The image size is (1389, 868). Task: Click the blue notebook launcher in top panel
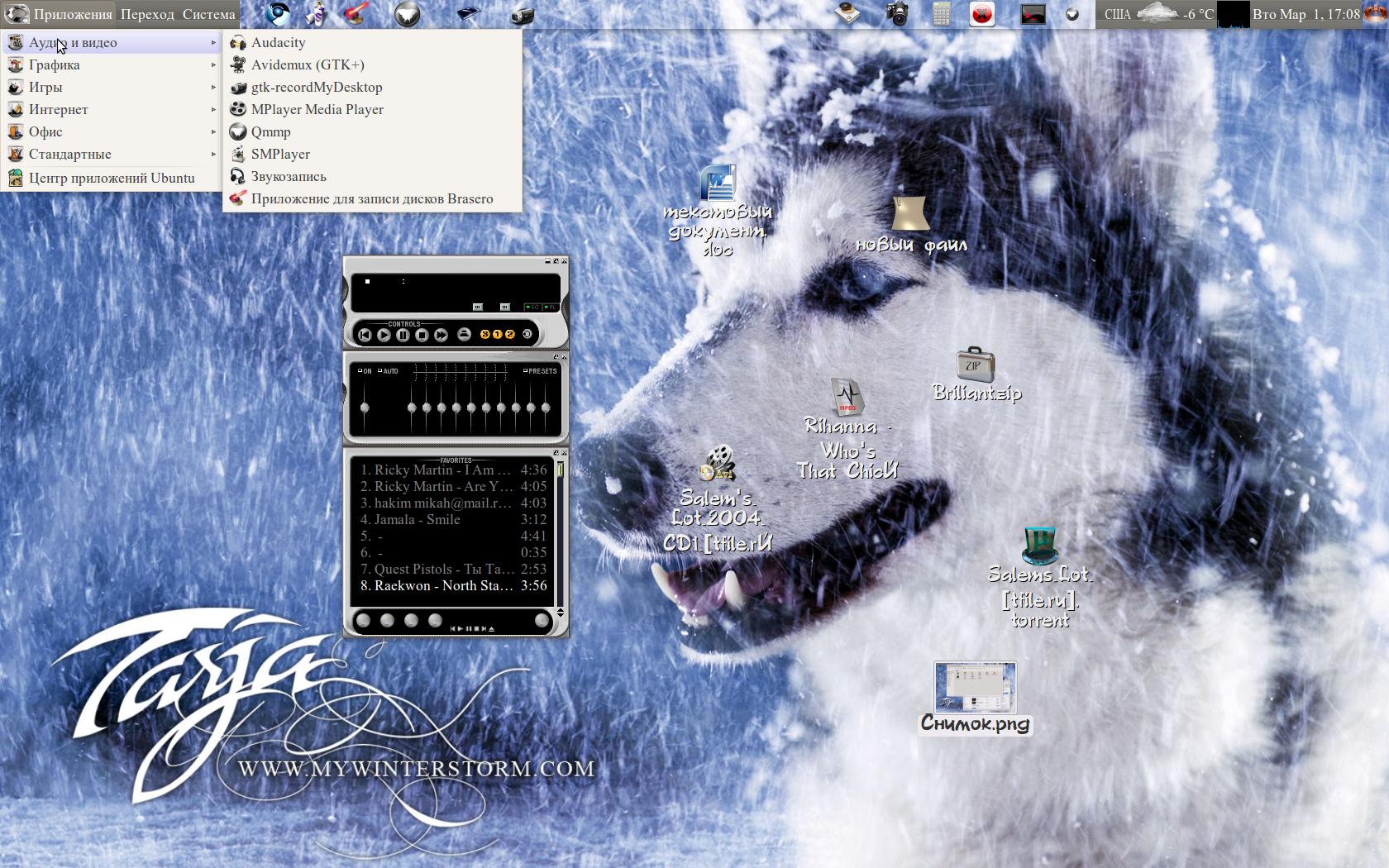coord(469,13)
